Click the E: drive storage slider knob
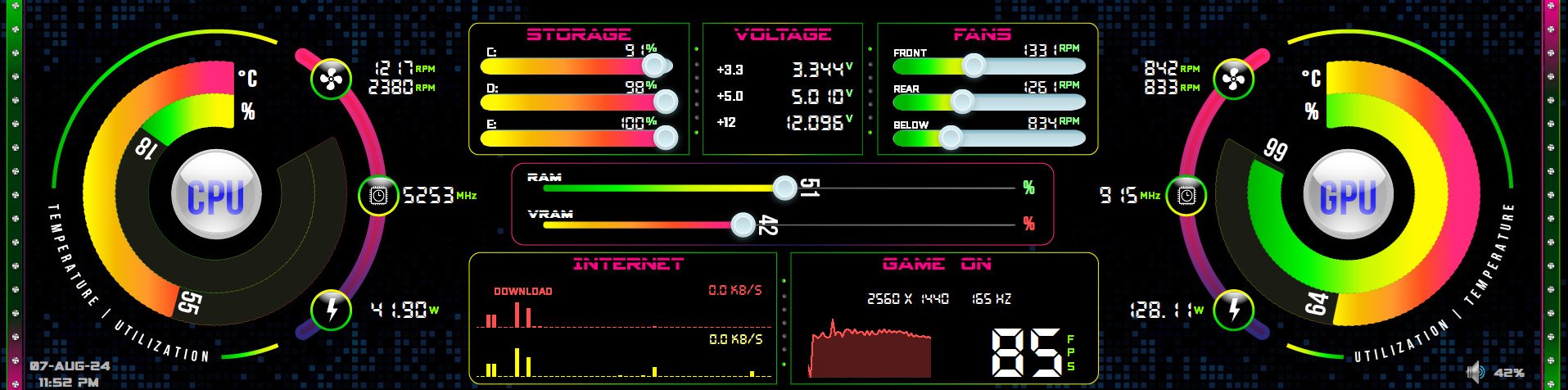The image size is (1568, 390). click(666, 138)
